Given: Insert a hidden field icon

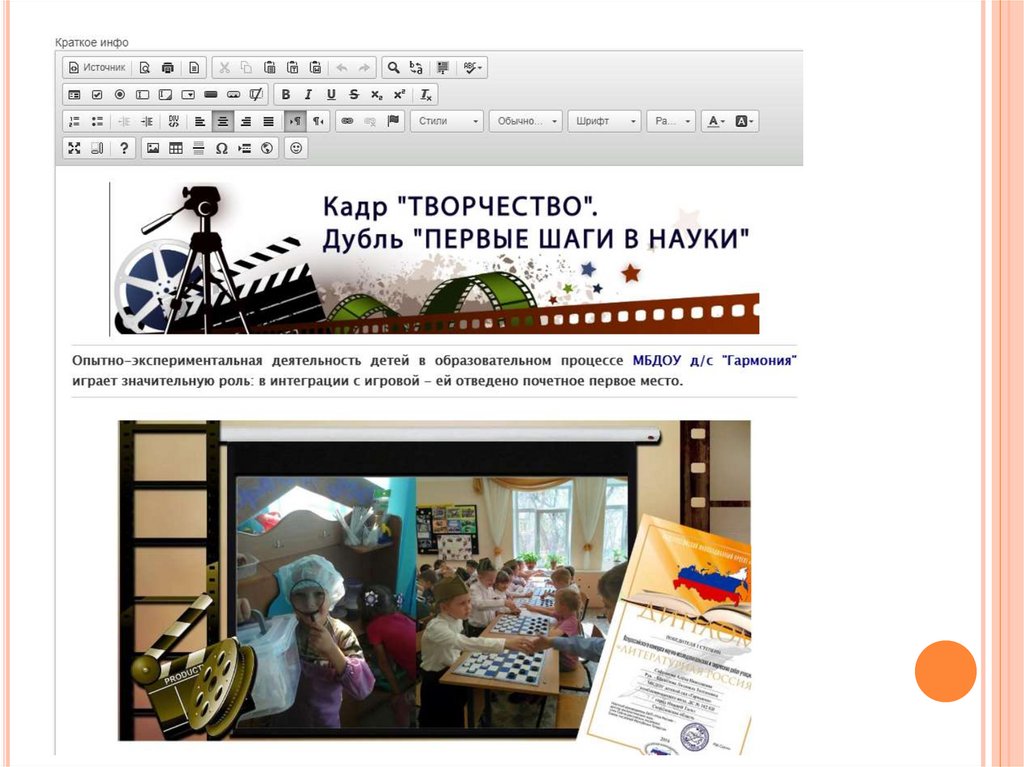Looking at the screenshot, I should 256,95.
